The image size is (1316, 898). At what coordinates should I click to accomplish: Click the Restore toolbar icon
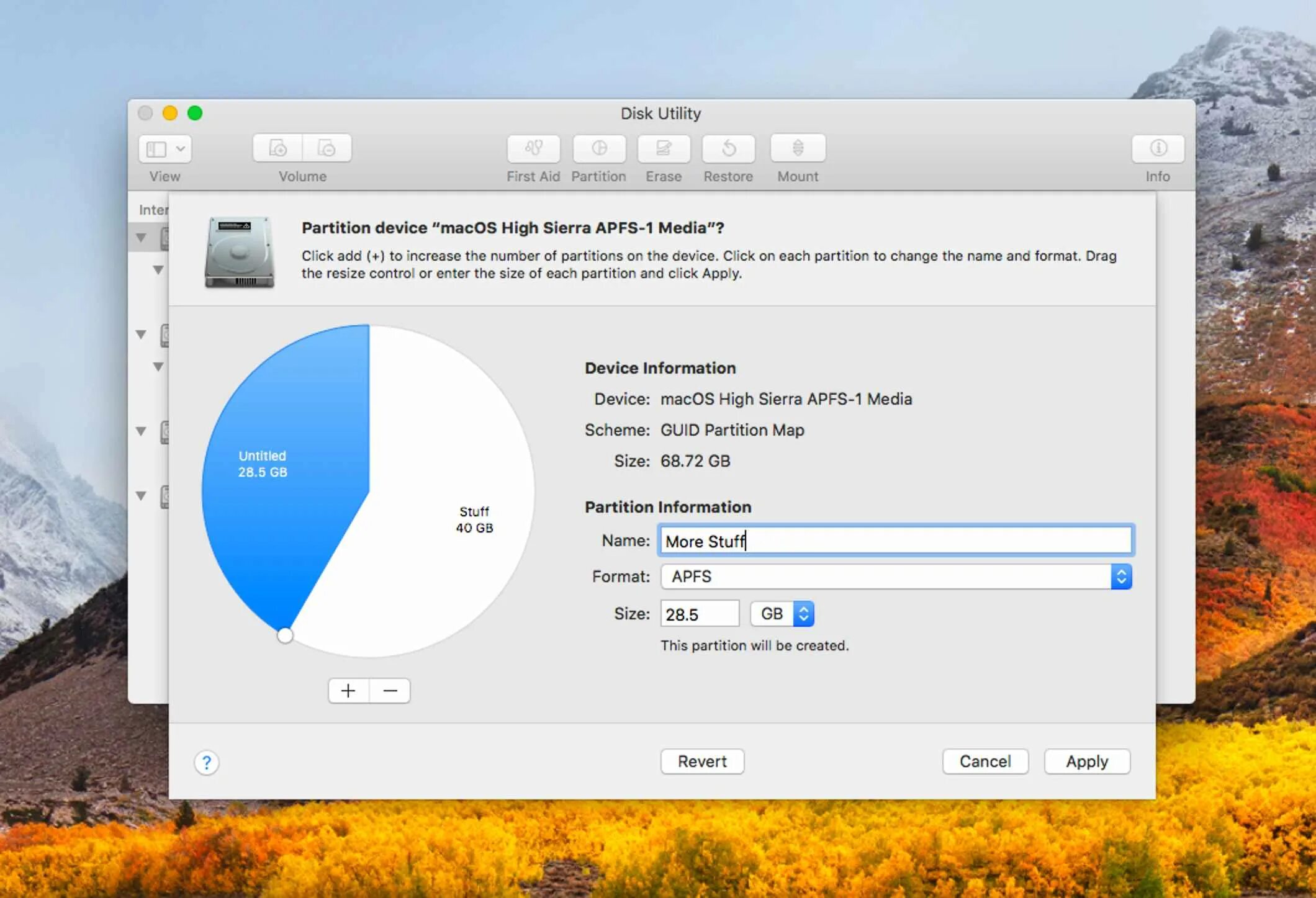pos(728,148)
